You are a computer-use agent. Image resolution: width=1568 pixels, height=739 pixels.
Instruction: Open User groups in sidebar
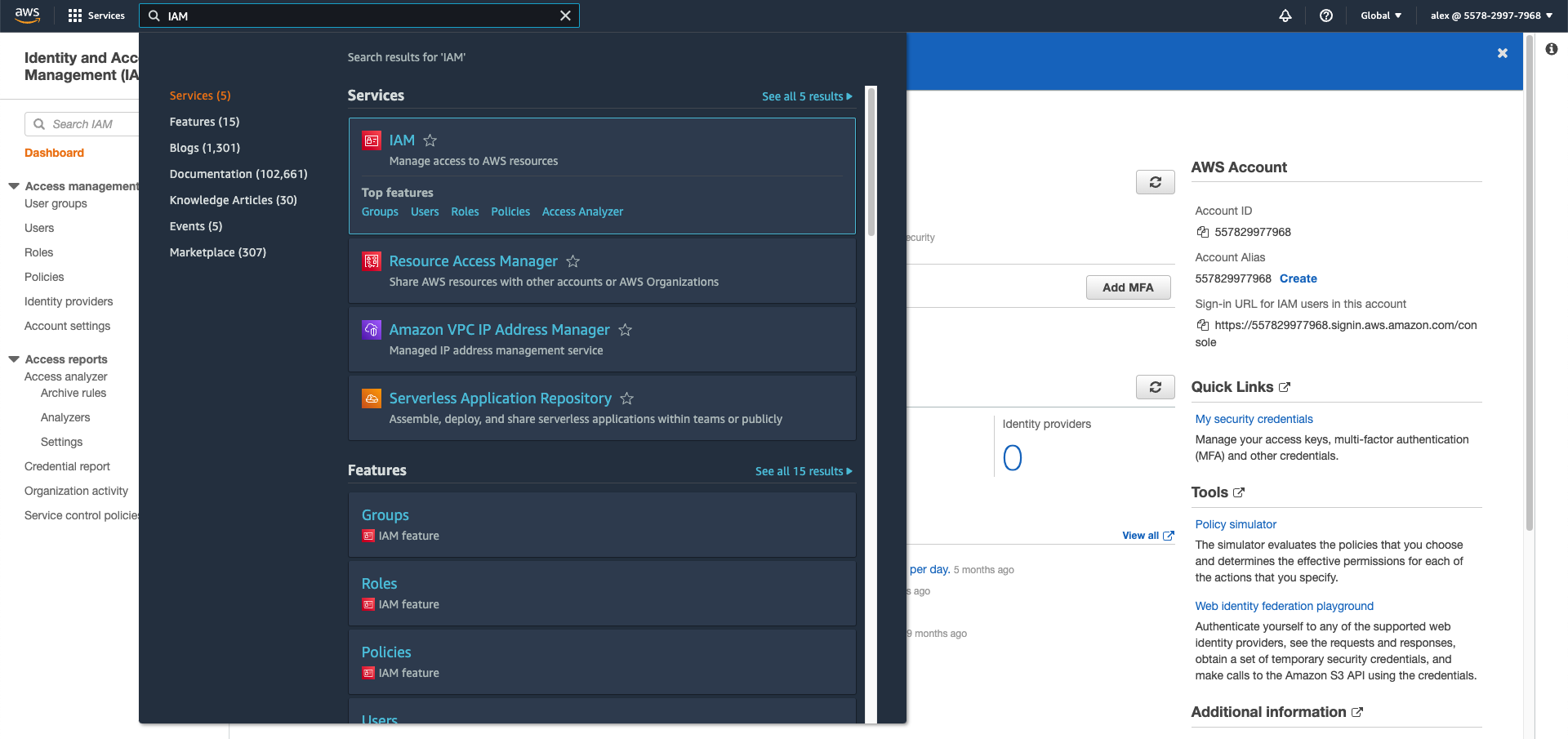56,203
